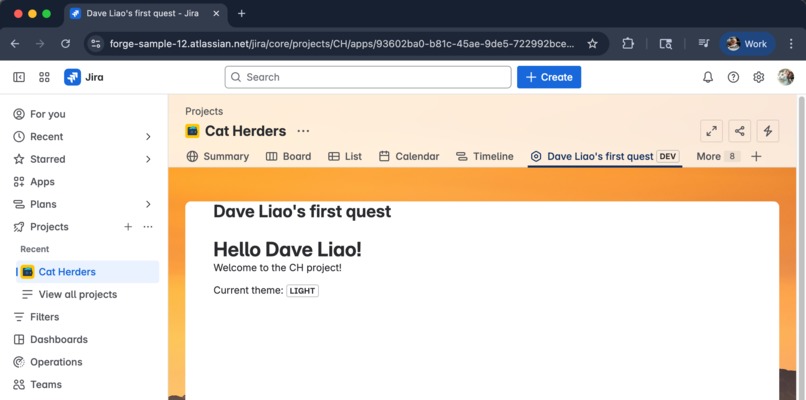Viewport: 806px width, 400px height.
Task: Go back in the browser
Action: (x=15, y=44)
